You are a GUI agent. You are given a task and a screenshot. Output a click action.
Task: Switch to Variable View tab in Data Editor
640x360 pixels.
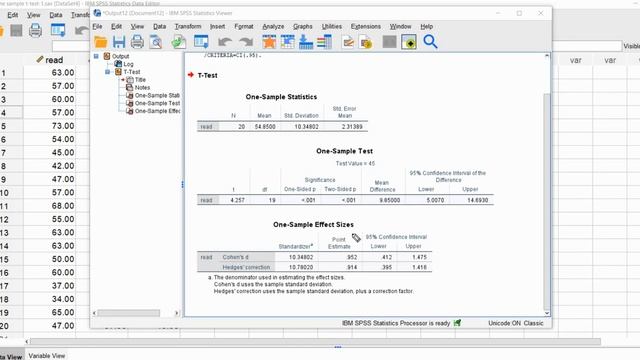(x=47, y=356)
